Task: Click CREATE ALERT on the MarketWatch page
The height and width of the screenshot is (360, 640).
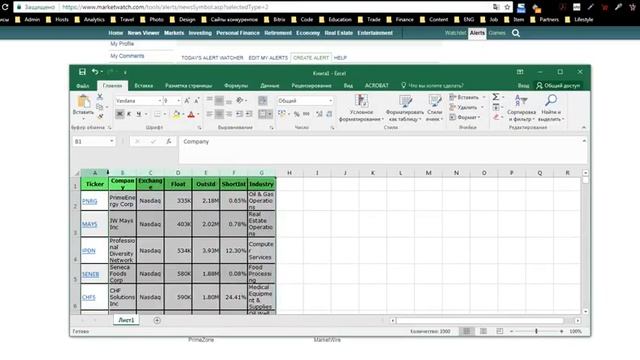Action: click(311, 58)
